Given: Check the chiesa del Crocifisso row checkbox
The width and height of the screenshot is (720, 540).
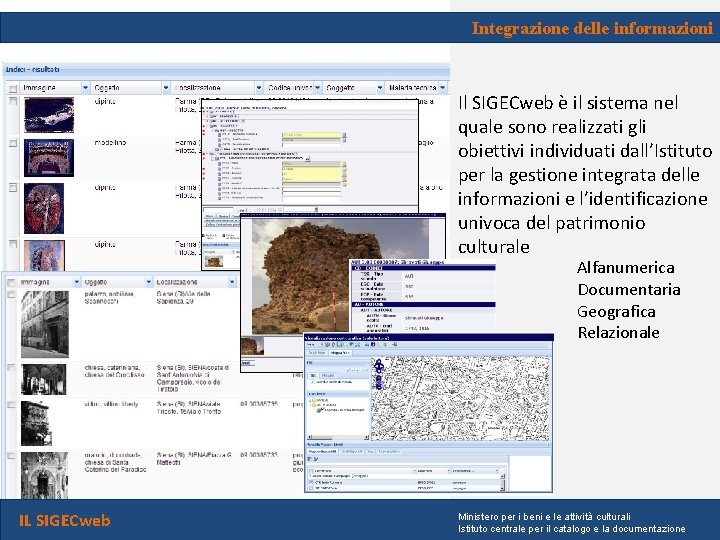Looking at the screenshot, I should [x=11, y=367].
